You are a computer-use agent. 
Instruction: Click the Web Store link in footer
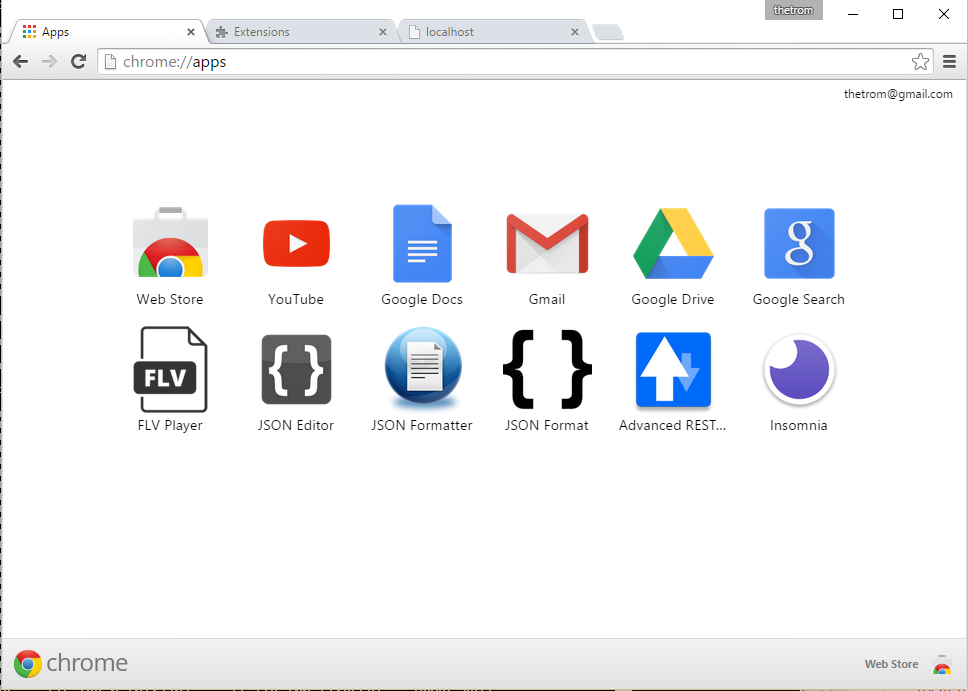[891, 664]
